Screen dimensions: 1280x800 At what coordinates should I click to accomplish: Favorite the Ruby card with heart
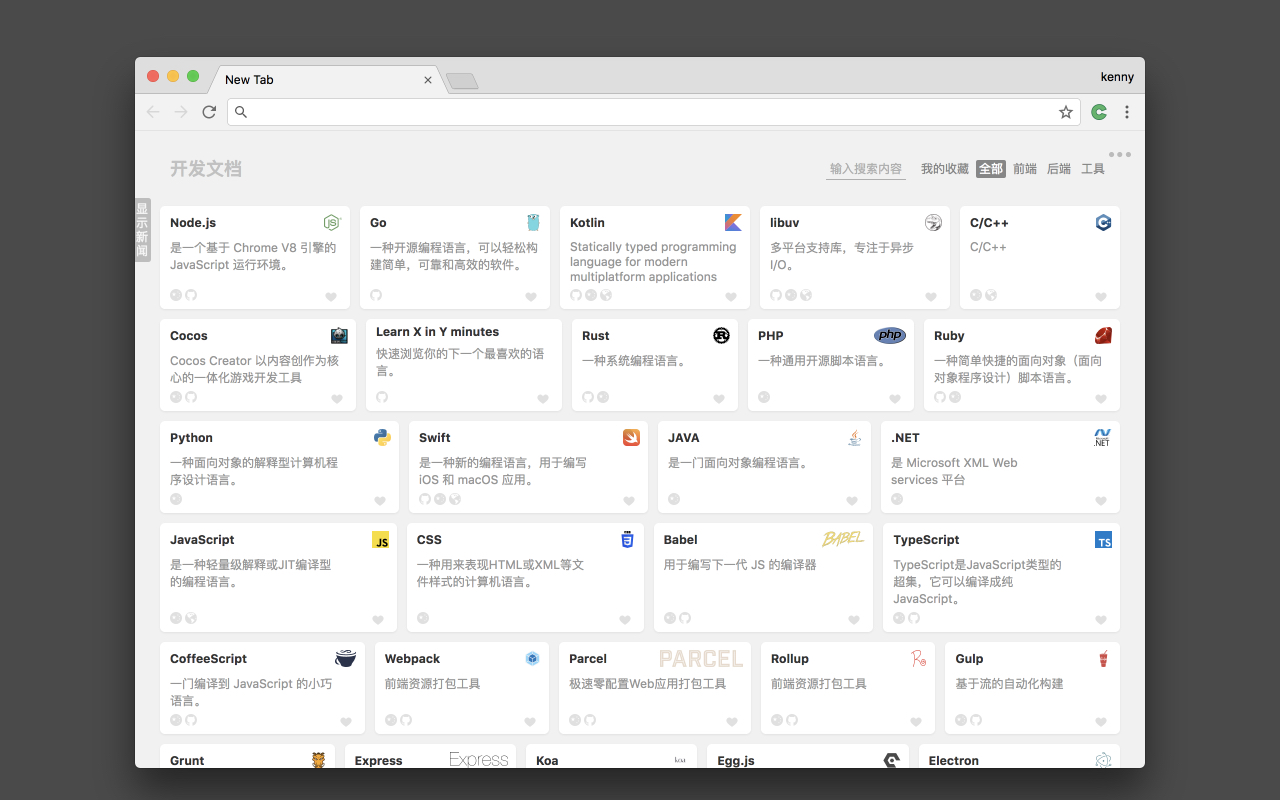1101,399
